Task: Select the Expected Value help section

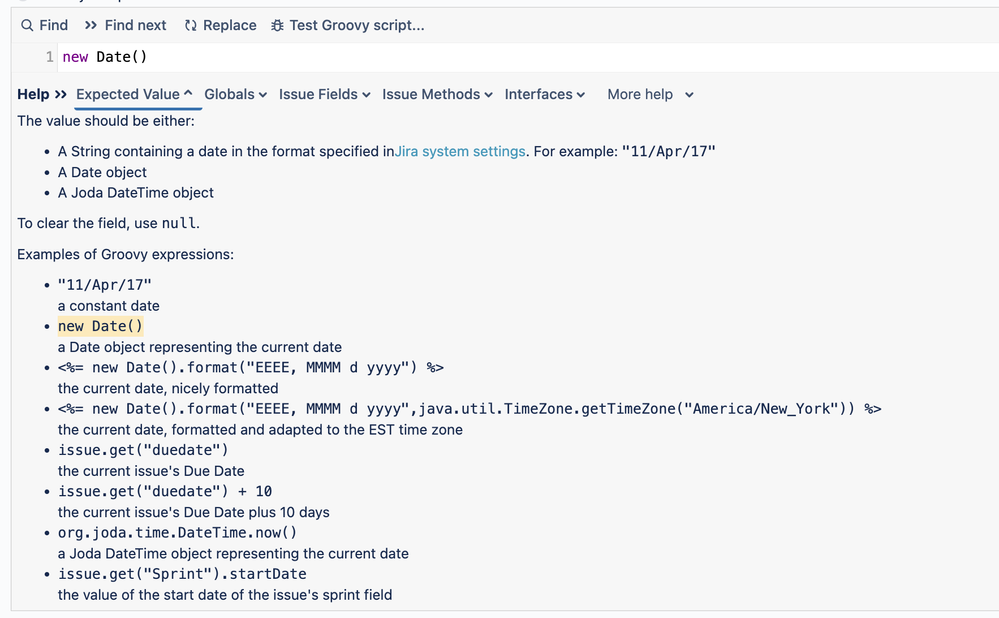Action: click(x=130, y=94)
